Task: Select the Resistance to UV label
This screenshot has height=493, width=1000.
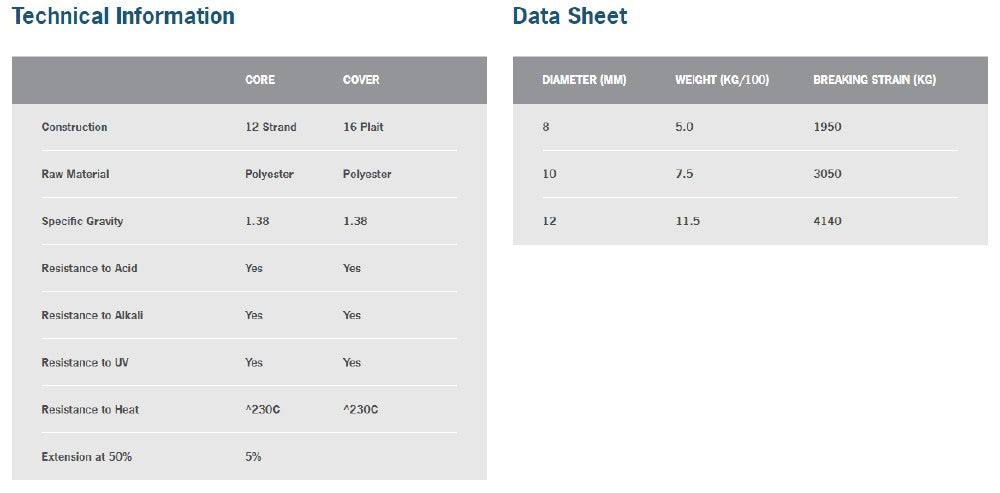Action: [85, 362]
